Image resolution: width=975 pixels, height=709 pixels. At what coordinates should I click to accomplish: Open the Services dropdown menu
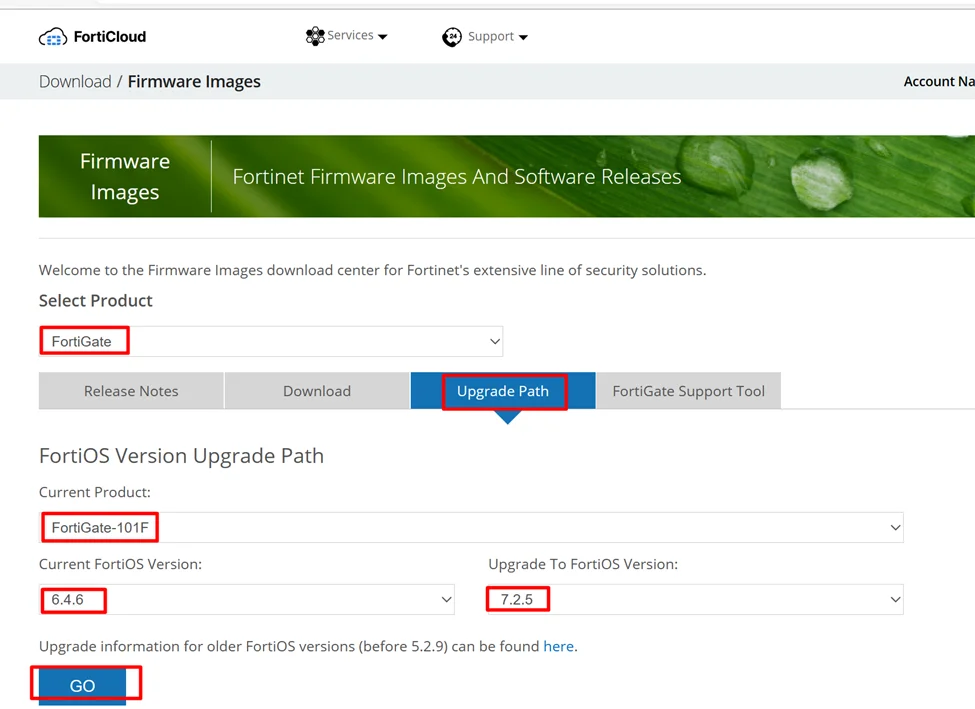[x=346, y=36]
